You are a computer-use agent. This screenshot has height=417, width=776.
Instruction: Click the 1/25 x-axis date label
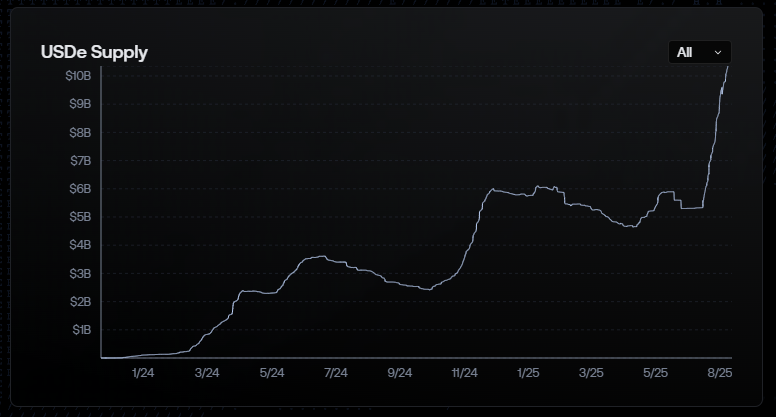[x=527, y=373]
